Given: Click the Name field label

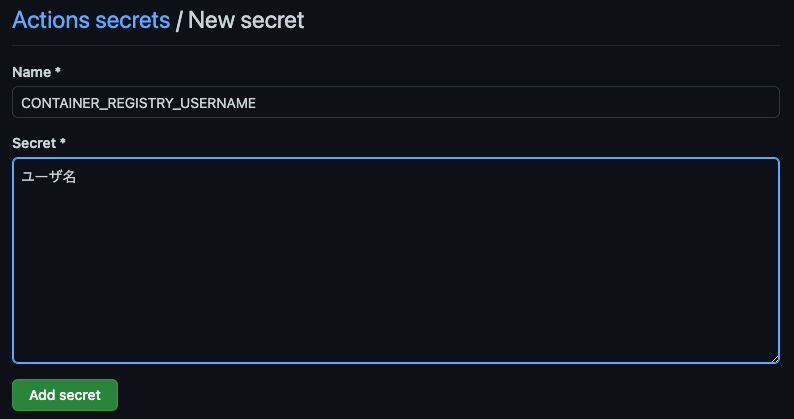Looking at the screenshot, I should (31, 72).
